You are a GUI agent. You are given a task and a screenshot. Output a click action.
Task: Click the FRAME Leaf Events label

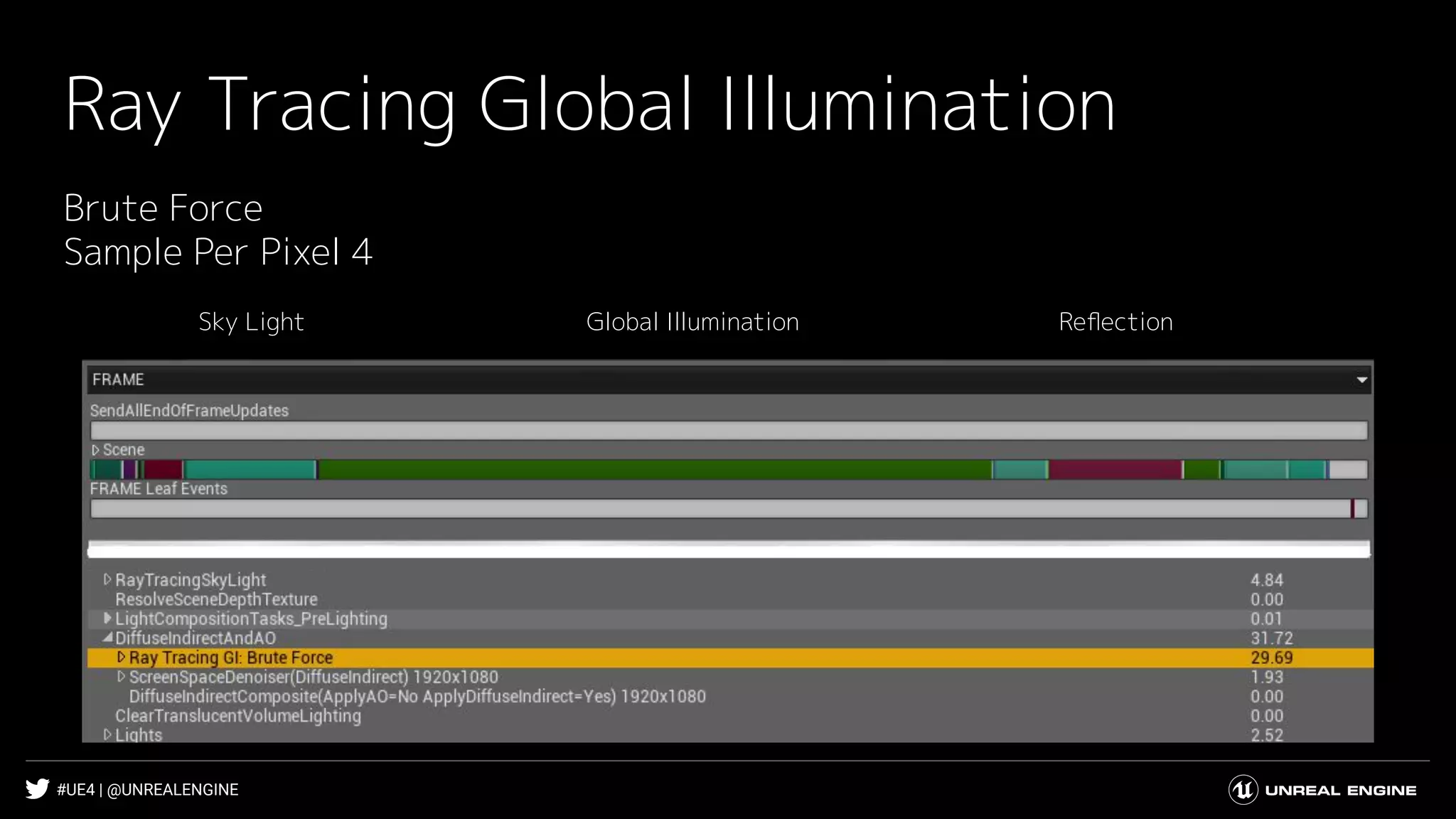tap(159, 489)
